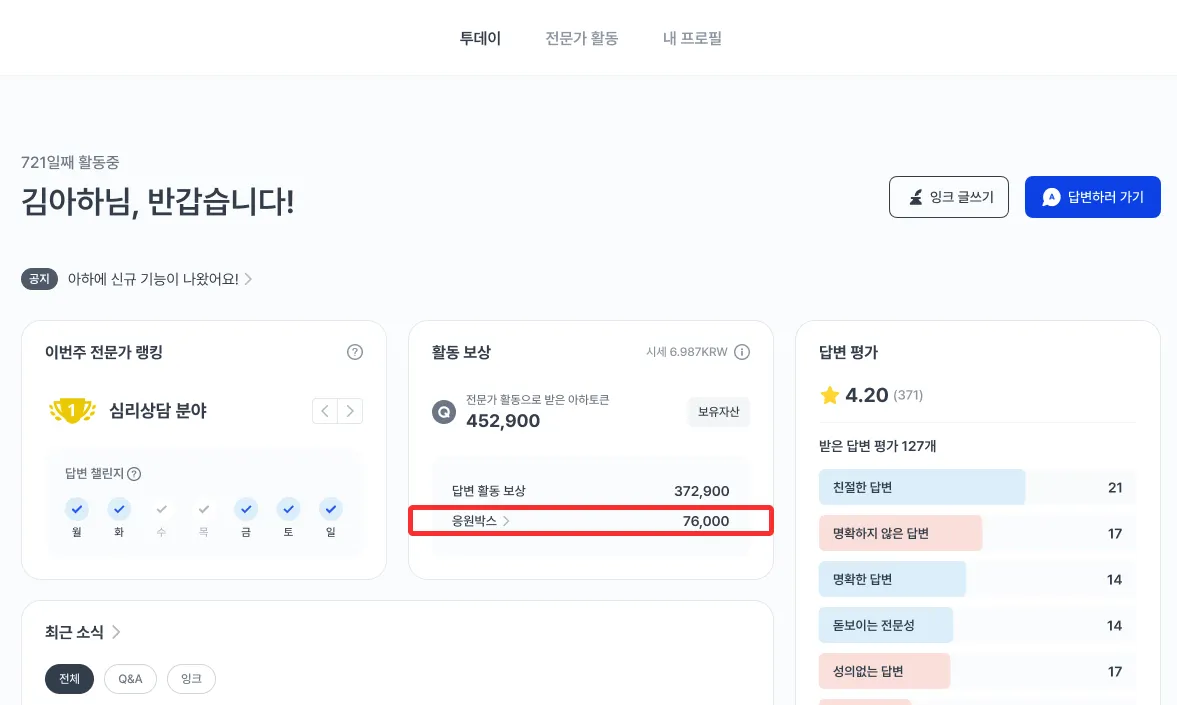Click the 친절한 답변 rating bar
The image size is (1177, 705).
click(x=922, y=487)
